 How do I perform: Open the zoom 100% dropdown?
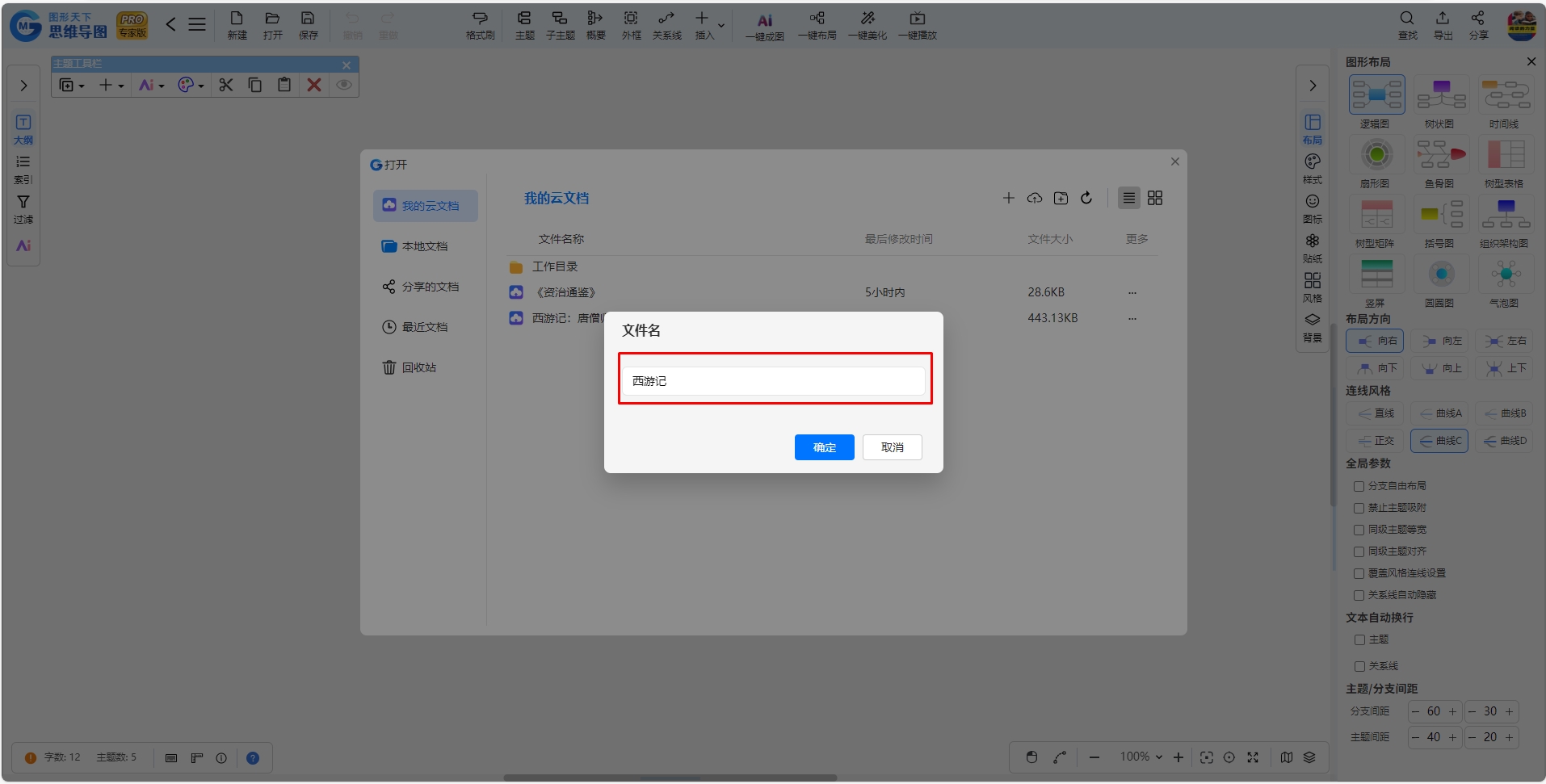click(1141, 757)
